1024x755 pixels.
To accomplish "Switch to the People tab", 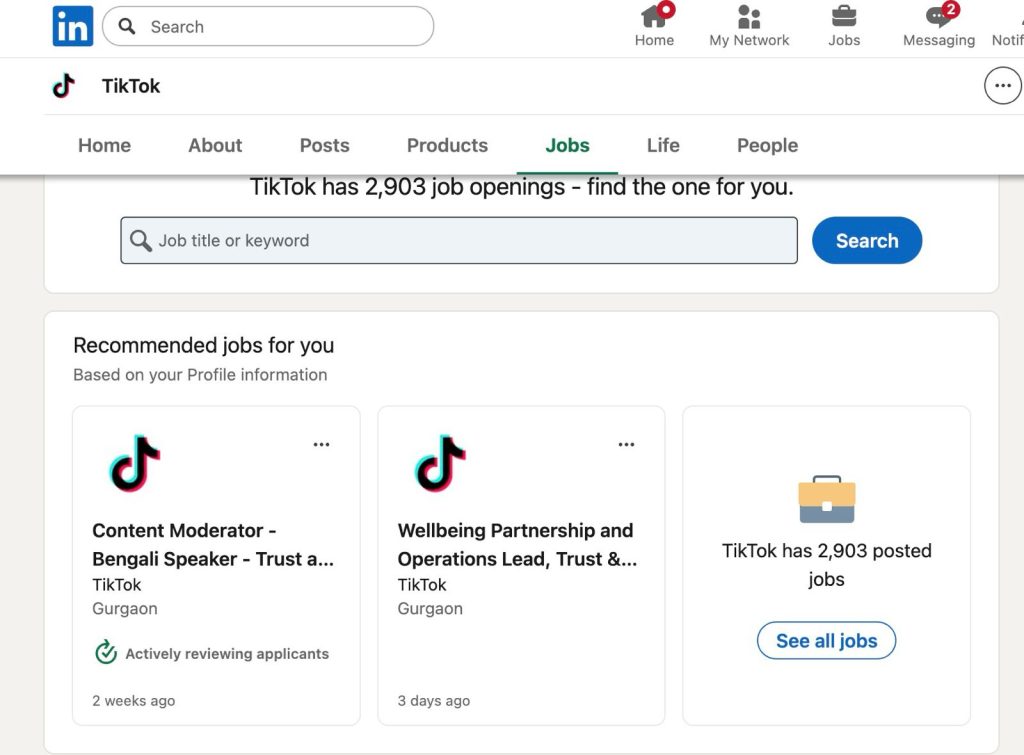I will (766, 145).
